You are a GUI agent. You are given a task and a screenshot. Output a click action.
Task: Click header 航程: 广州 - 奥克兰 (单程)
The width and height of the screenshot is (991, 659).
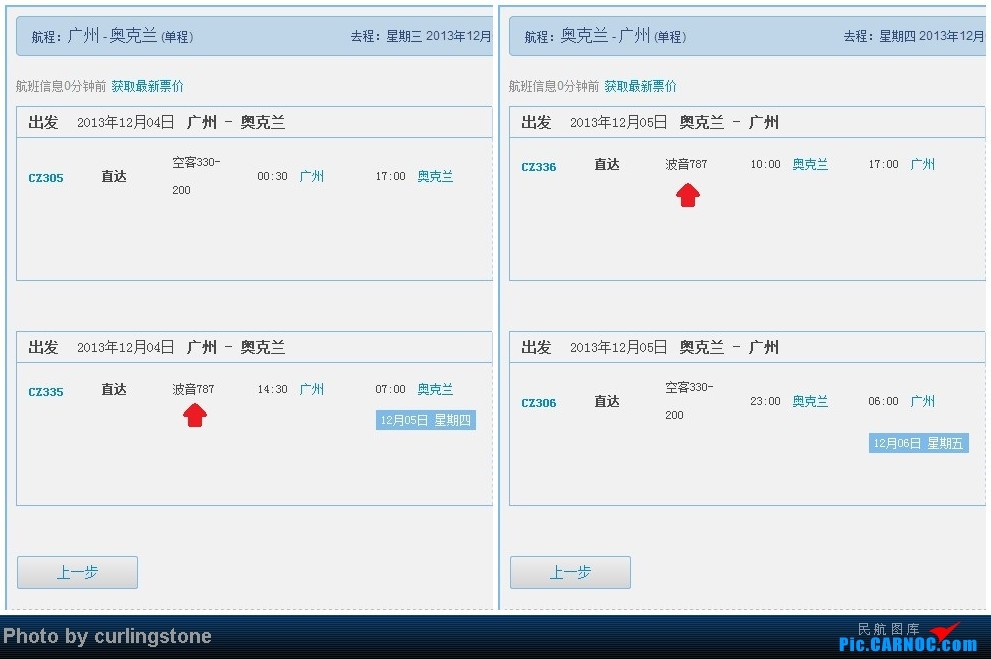pyautogui.click(x=112, y=36)
